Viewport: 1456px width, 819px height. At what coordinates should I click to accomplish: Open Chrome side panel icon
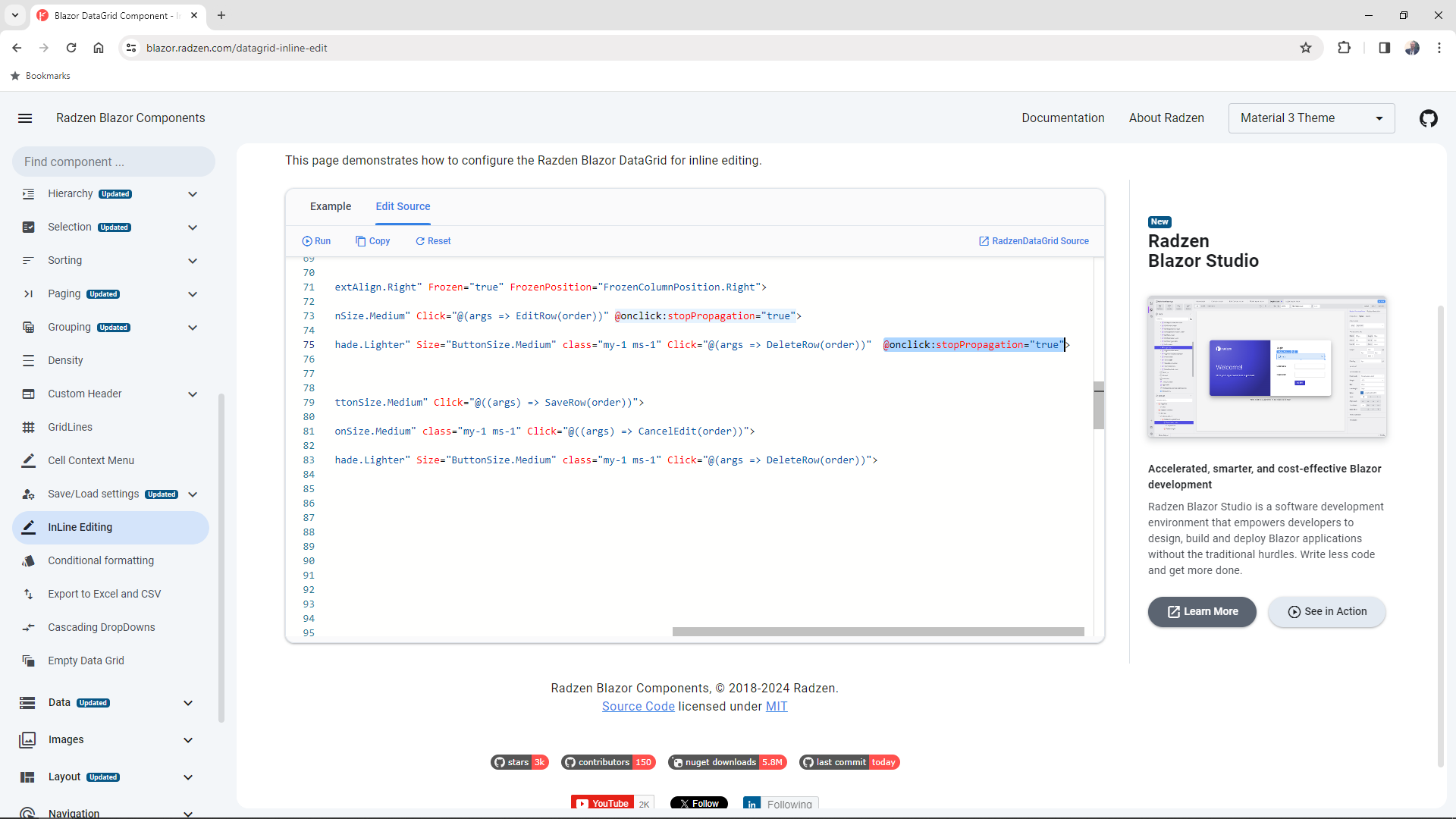pyautogui.click(x=1384, y=48)
